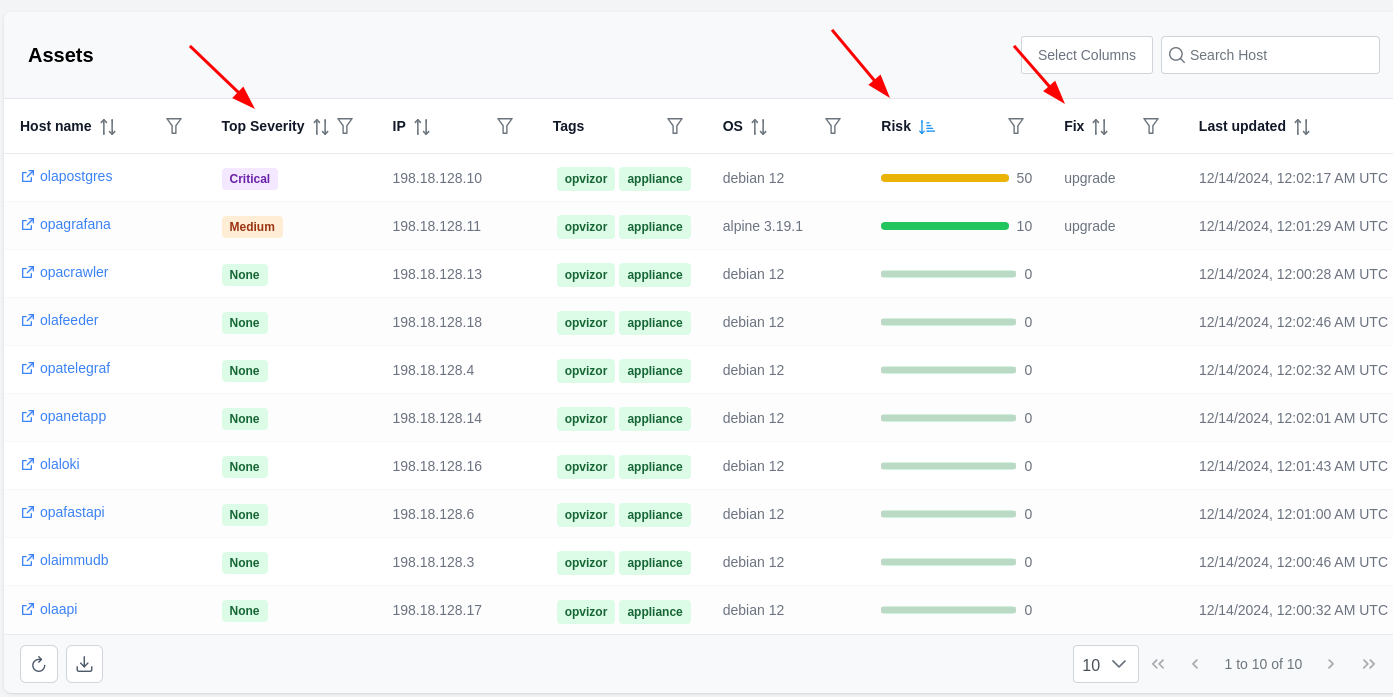
Task: Open the filter on Host name column
Action: click(x=174, y=126)
